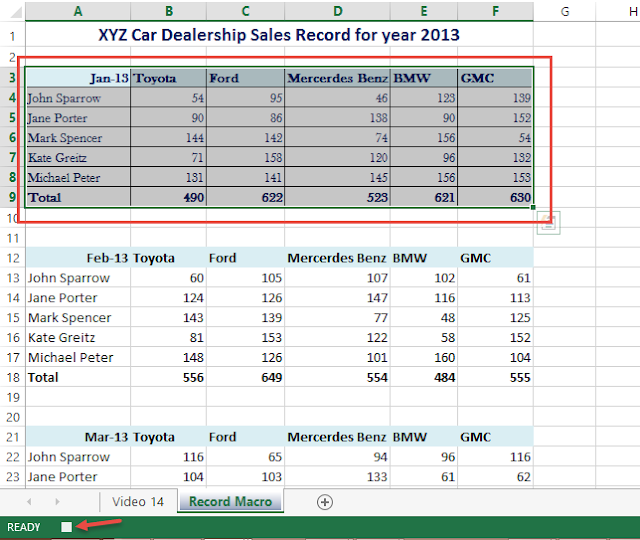Go to the next sheet with the right arrow
The image size is (640, 540).
point(57,502)
